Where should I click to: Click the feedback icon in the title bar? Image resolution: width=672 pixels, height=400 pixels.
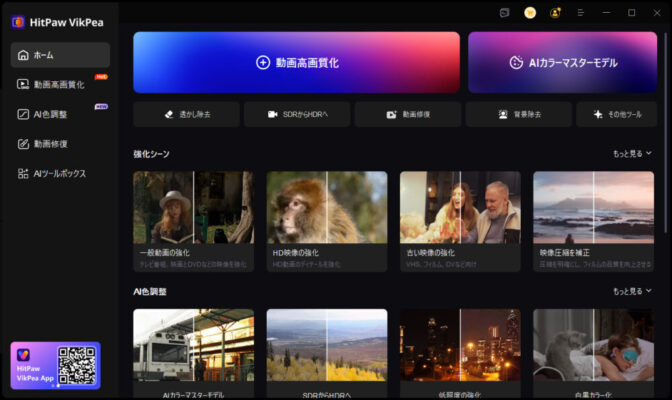504,13
